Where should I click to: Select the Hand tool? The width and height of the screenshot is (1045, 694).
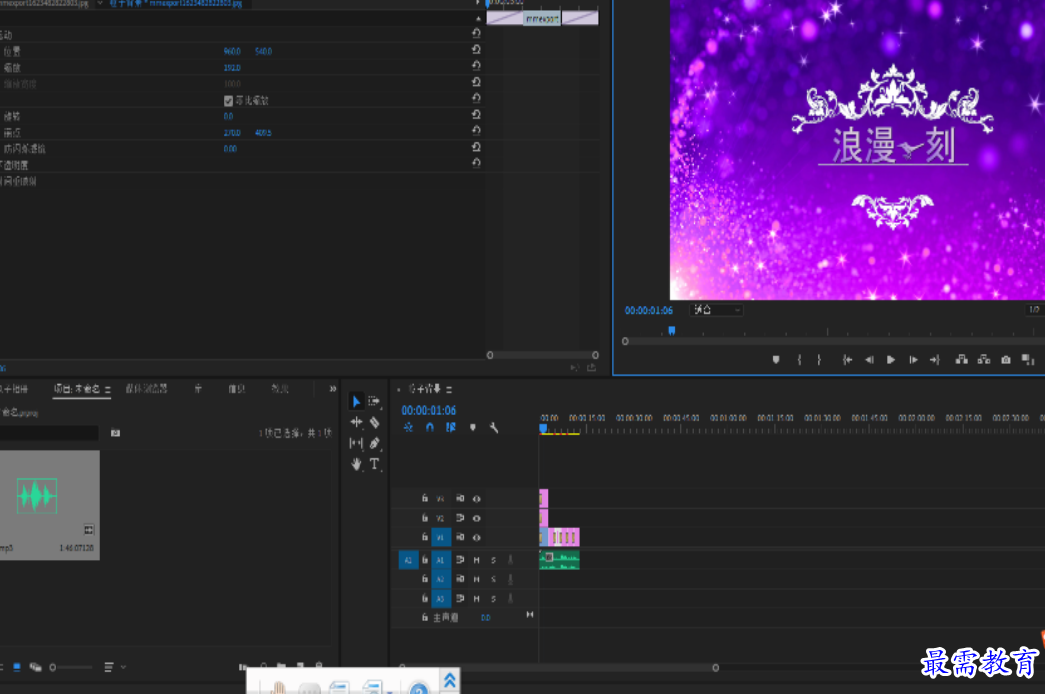point(356,464)
